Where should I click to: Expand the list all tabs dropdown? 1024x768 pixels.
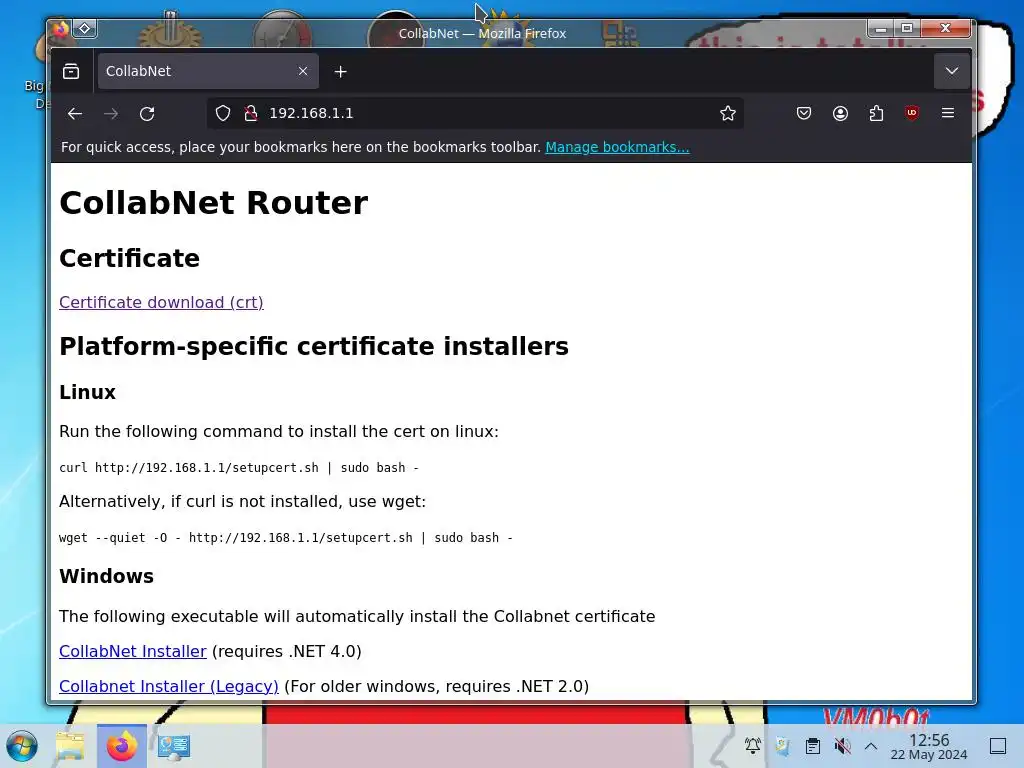952,71
